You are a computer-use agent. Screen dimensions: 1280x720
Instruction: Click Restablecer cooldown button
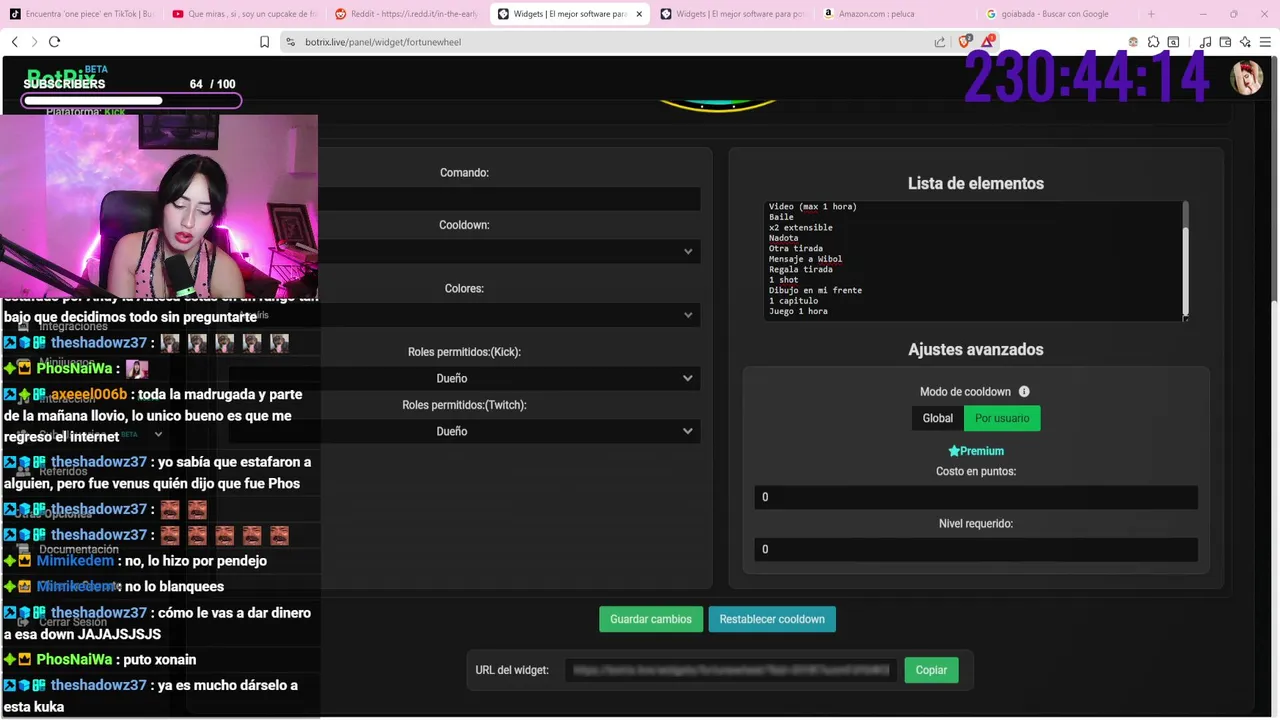tap(772, 619)
